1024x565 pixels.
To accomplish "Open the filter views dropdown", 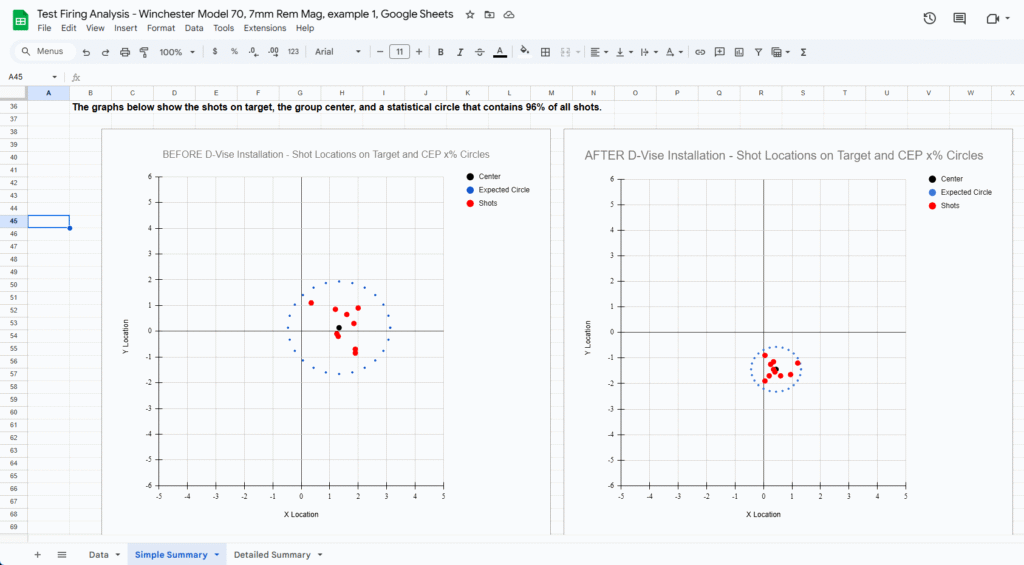I will [x=780, y=52].
